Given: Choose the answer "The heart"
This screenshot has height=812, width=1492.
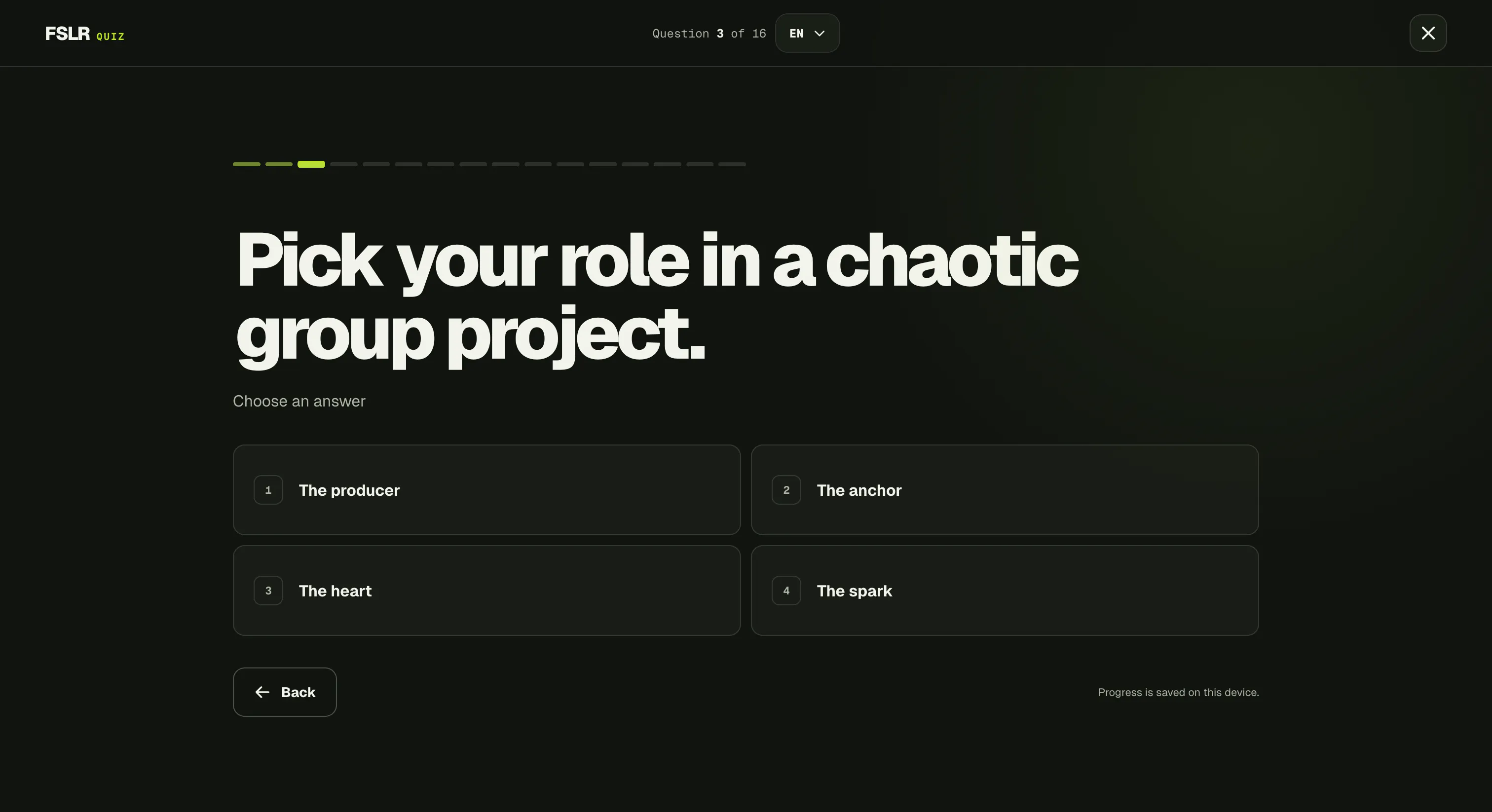Looking at the screenshot, I should point(486,591).
